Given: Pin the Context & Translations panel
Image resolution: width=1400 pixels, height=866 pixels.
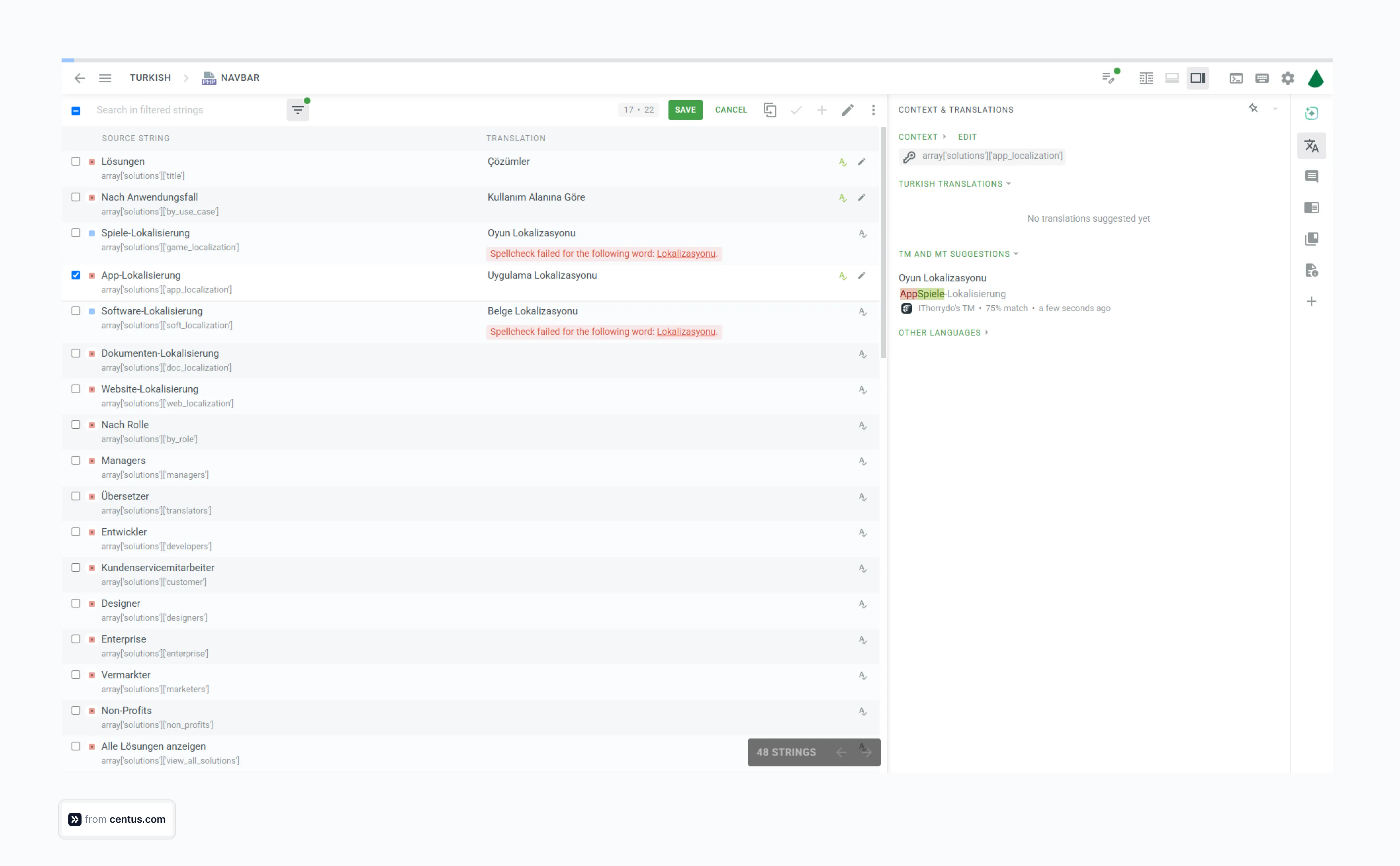Looking at the screenshot, I should 1253,109.
